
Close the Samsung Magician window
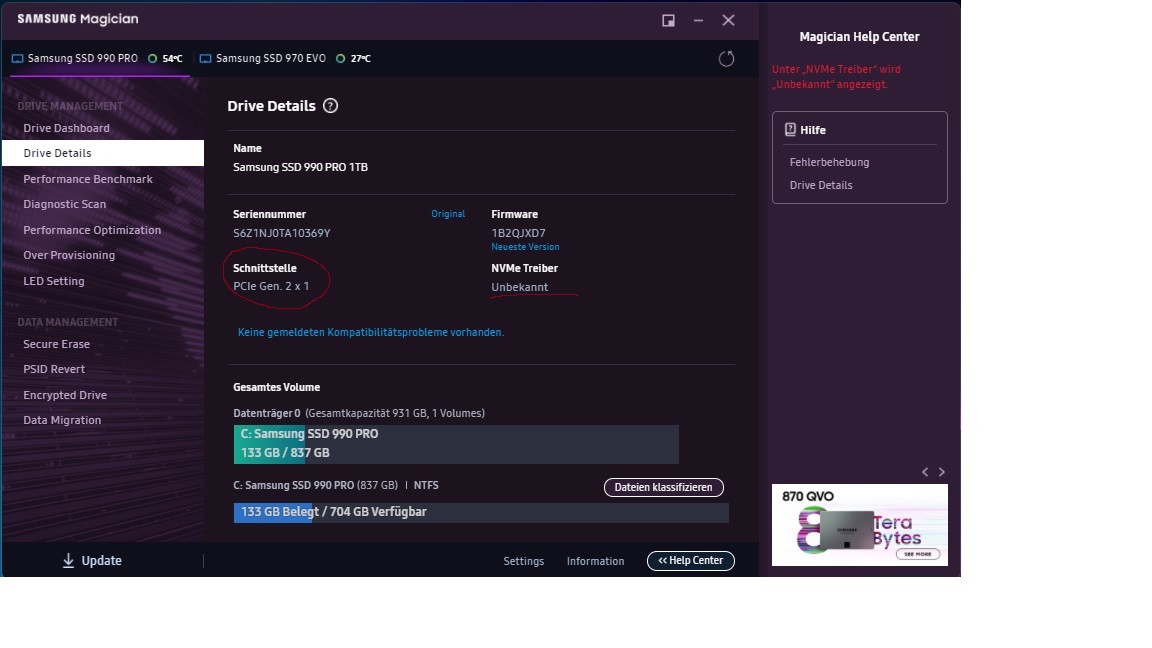click(728, 21)
